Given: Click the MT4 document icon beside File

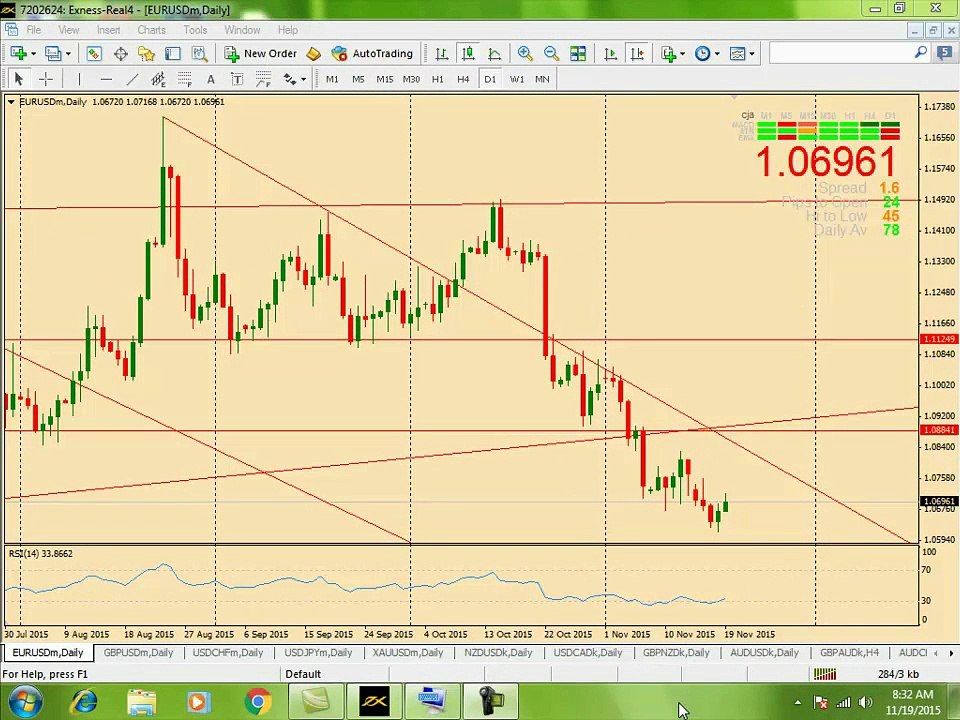Looking at the screenshot, I should pyautogui.click(x=10, y=29).
